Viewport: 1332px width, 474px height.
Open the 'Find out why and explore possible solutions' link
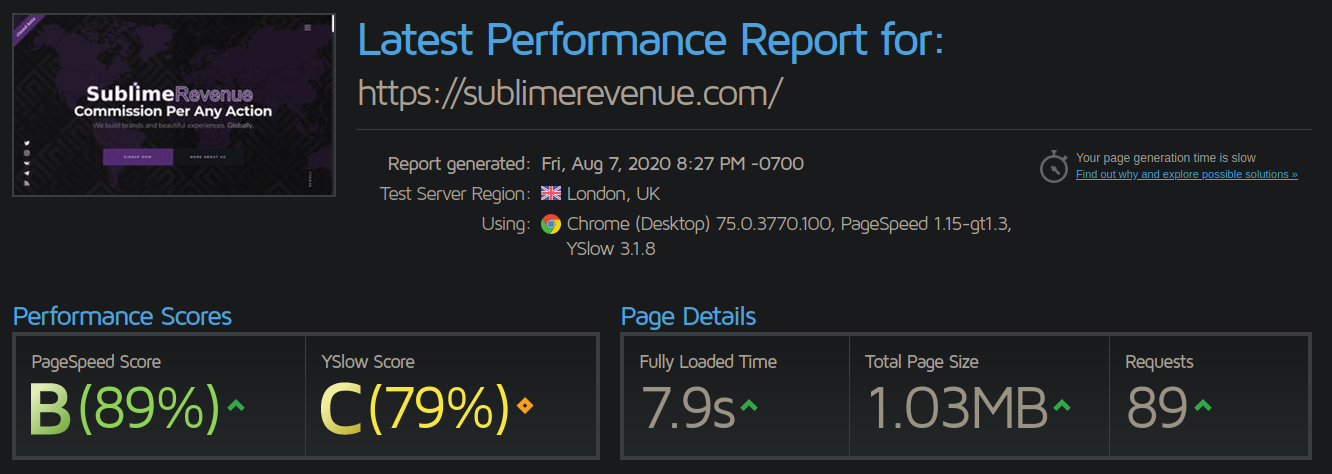(x=1186, y=174)
